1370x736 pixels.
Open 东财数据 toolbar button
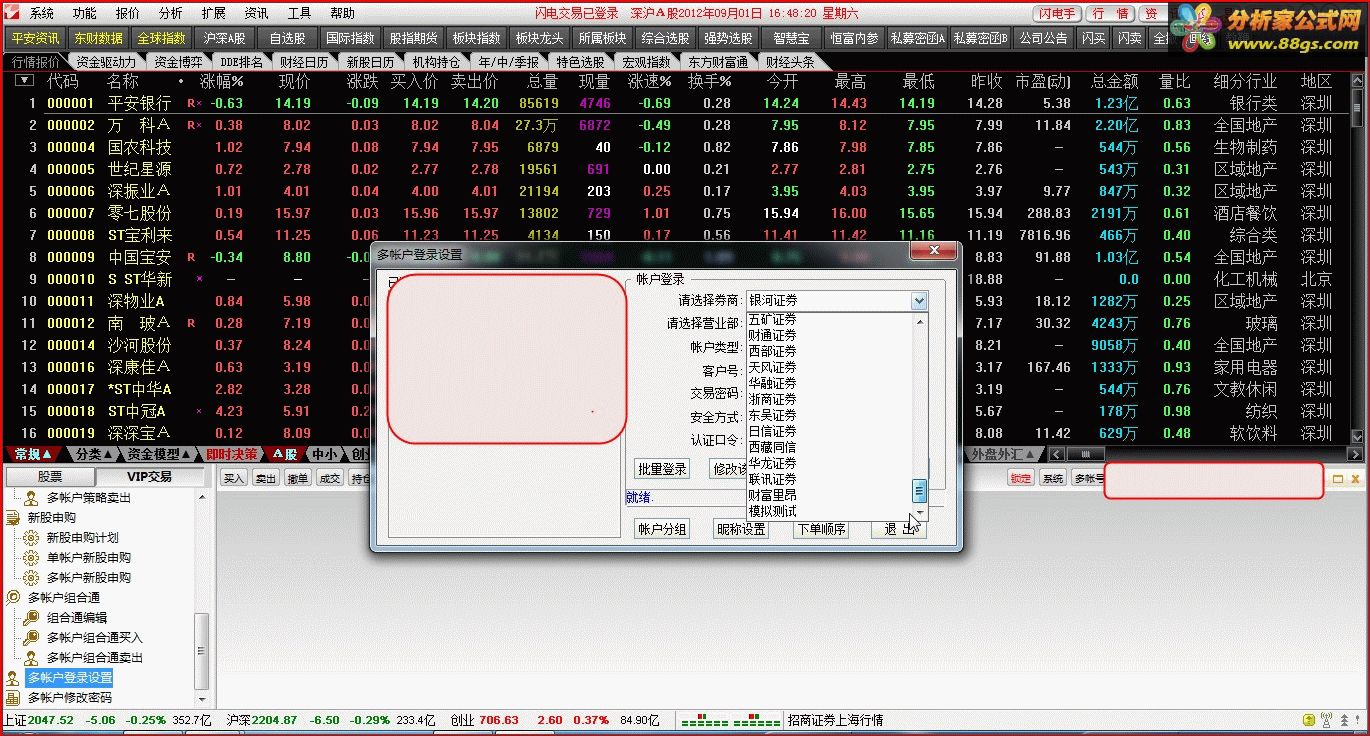coord(99,38)
